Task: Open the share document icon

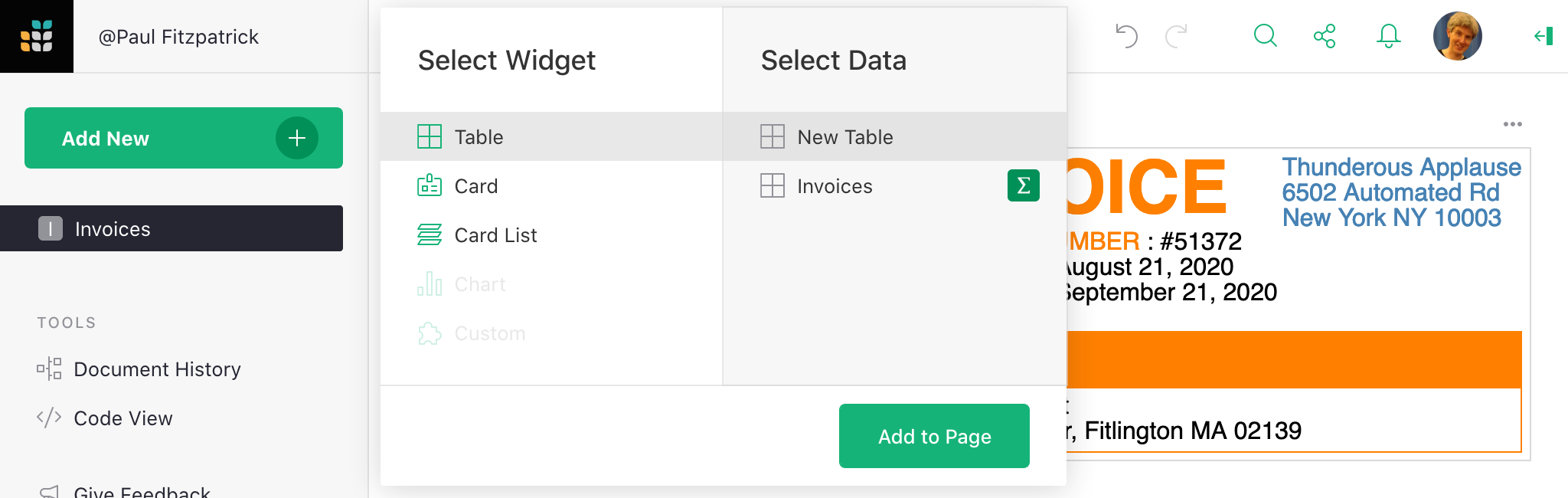Action: 1325,36
